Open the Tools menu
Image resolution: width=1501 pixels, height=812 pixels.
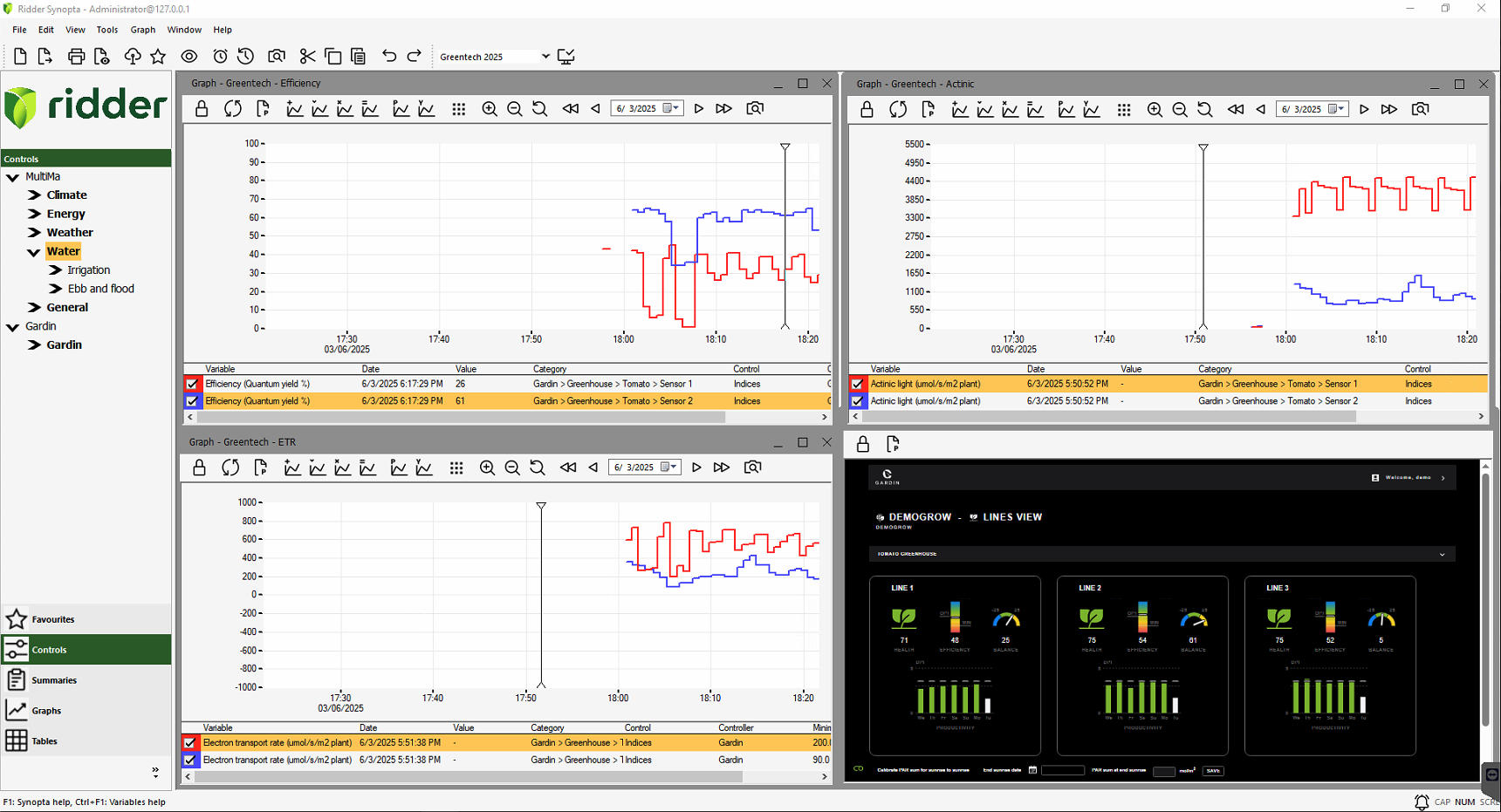(106, 30)
